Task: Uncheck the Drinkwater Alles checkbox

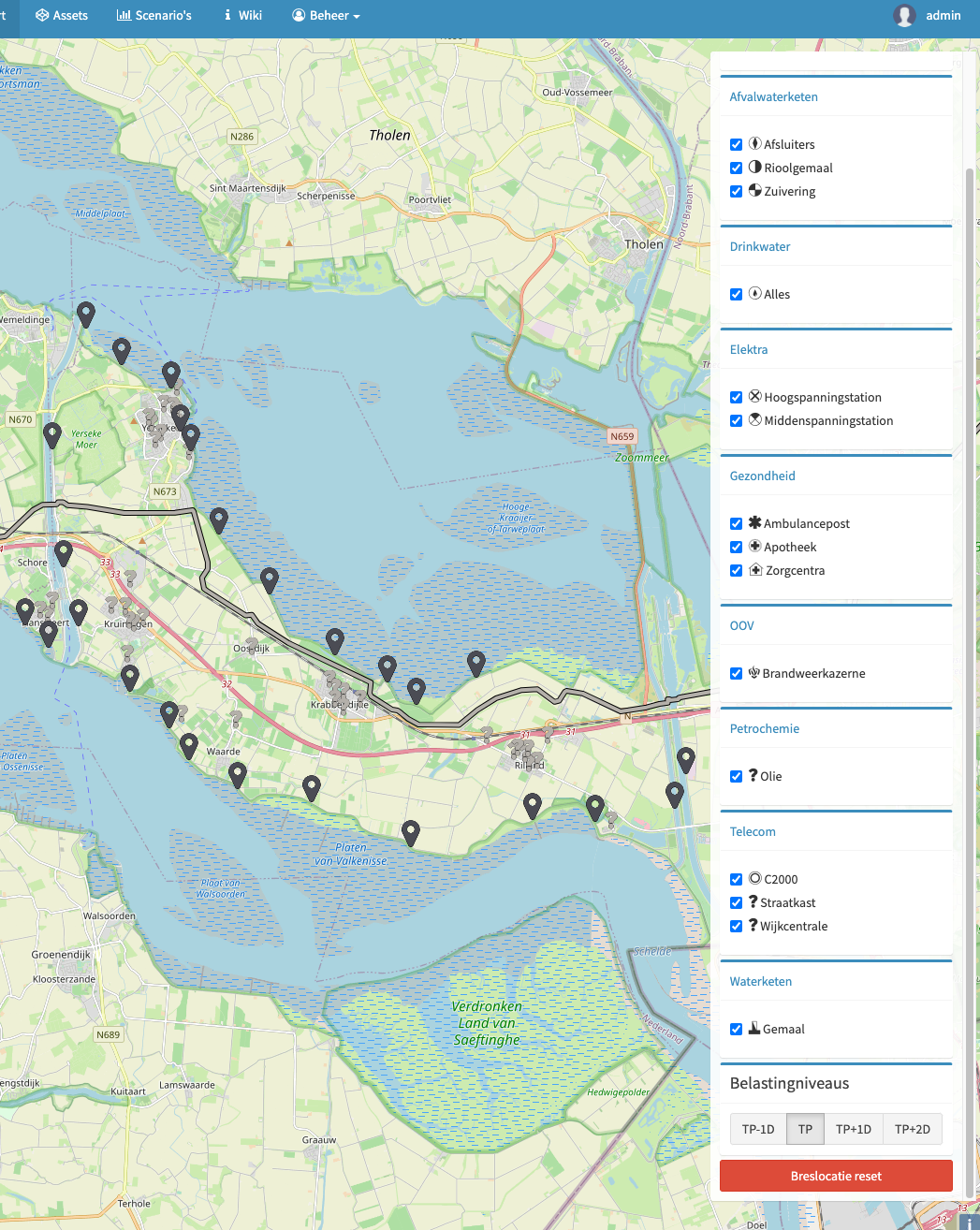Action: [737, 294]
